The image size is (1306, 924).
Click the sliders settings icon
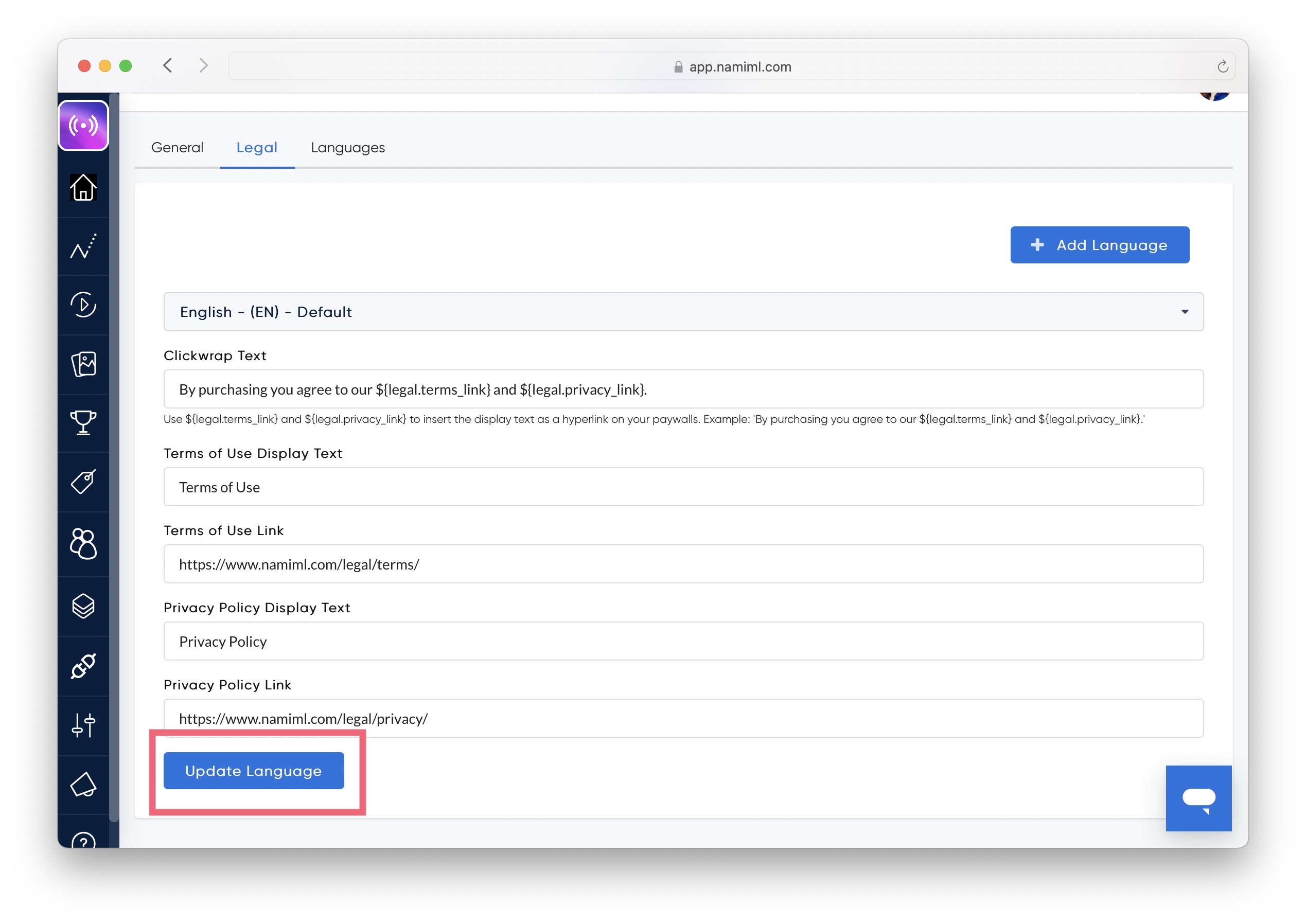83,725
